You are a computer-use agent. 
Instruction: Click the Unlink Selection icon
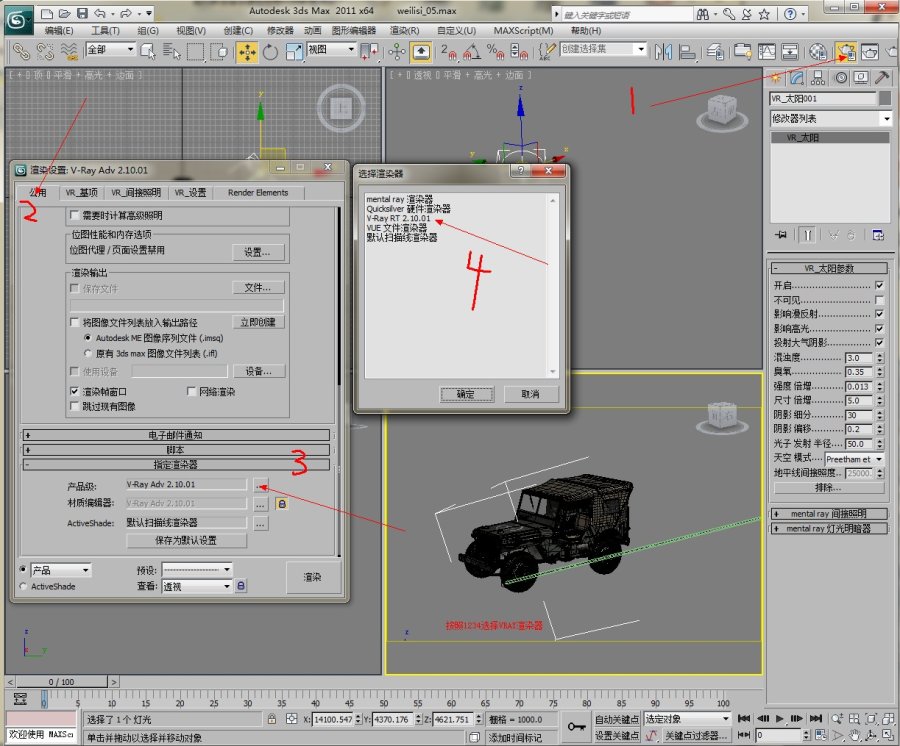point(45,52)
